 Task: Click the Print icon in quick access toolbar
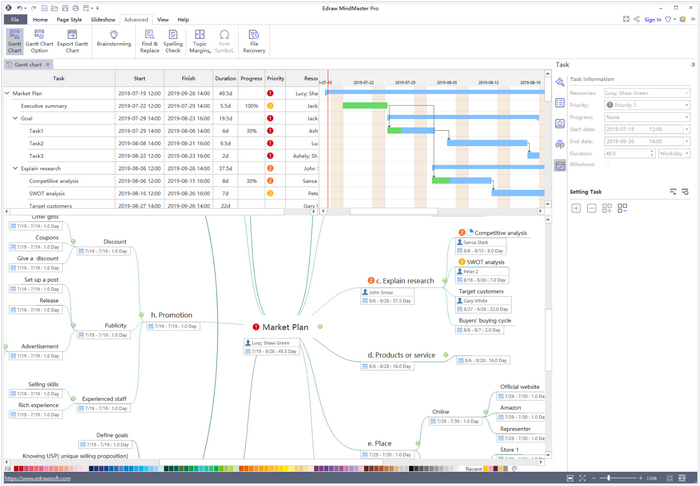(x=75, y=8)
